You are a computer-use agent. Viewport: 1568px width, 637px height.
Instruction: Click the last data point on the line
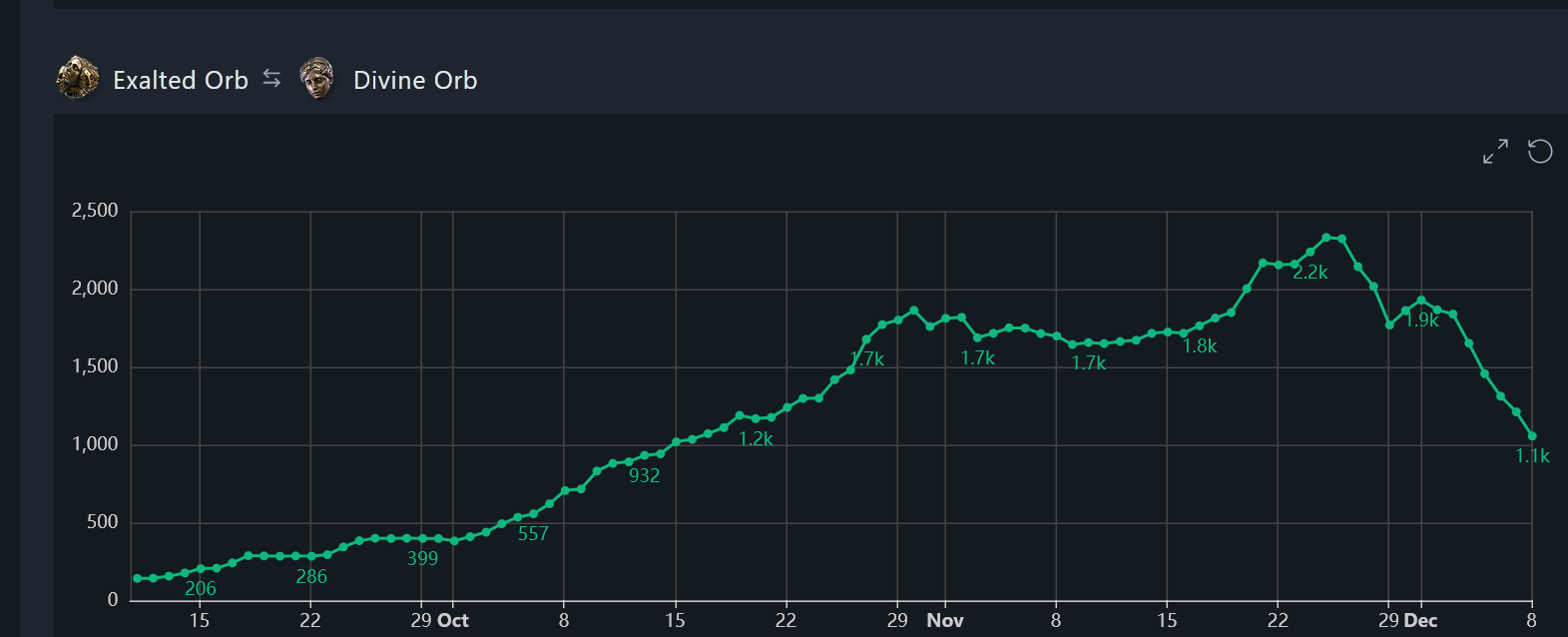pos(1532,436)
